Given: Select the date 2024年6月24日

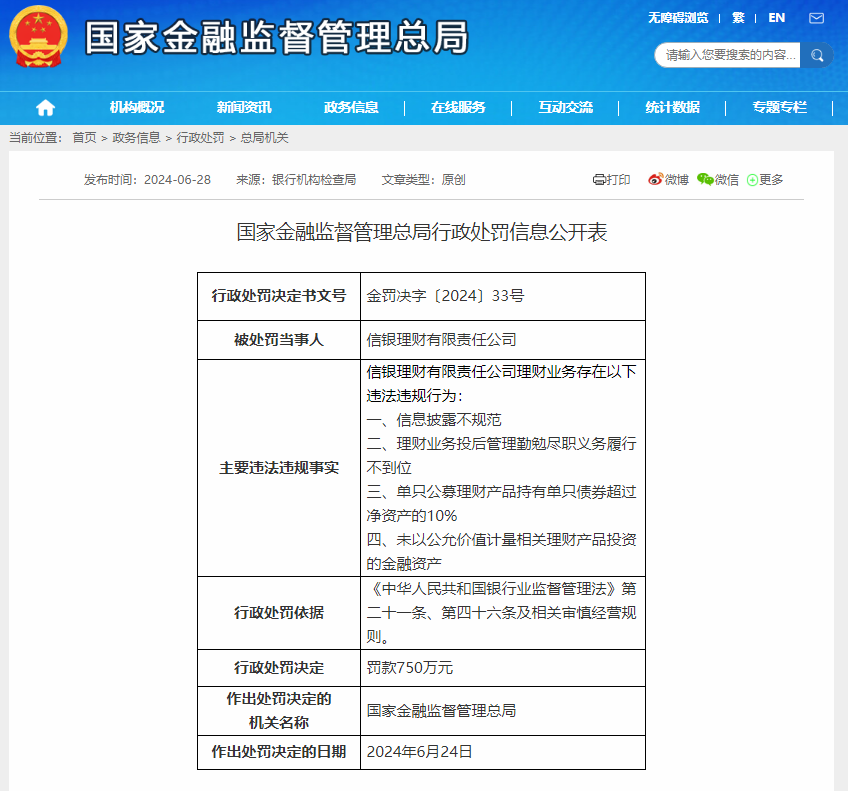Looking at the screenshot, I should click(x=419, y=752).
